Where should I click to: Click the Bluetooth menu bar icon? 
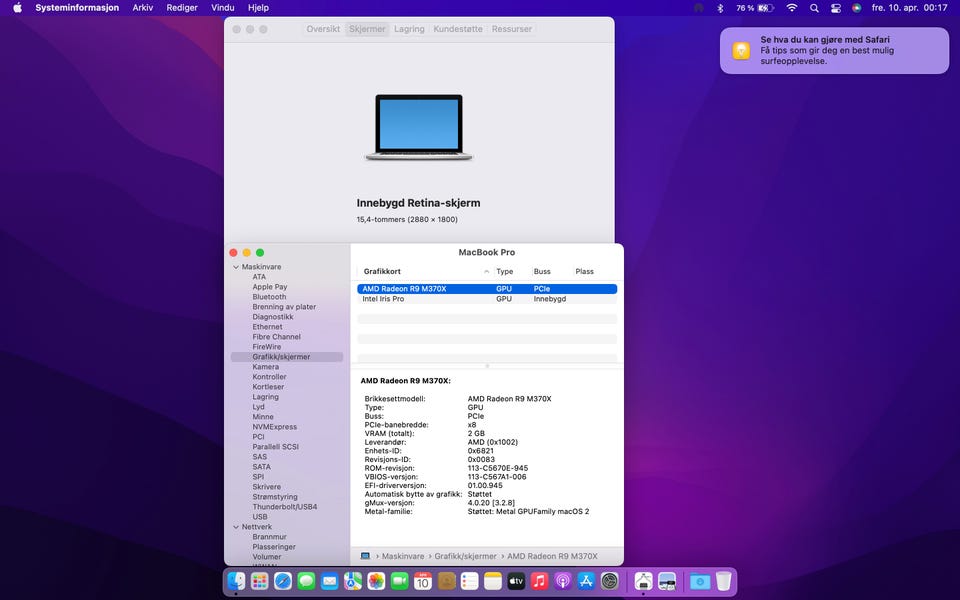coord(721,8)
